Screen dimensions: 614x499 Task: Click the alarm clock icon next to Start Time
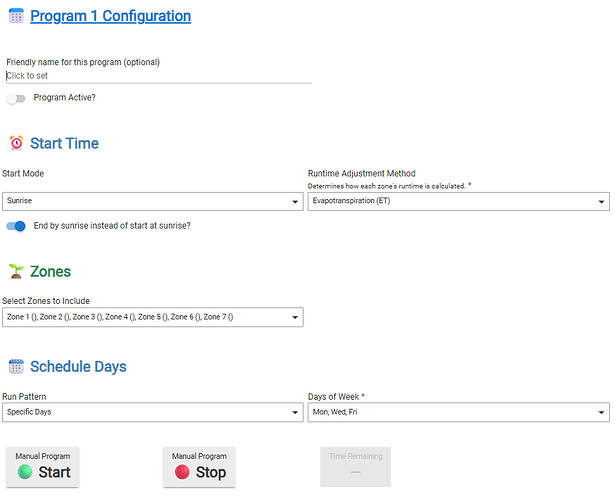[16, 143]
